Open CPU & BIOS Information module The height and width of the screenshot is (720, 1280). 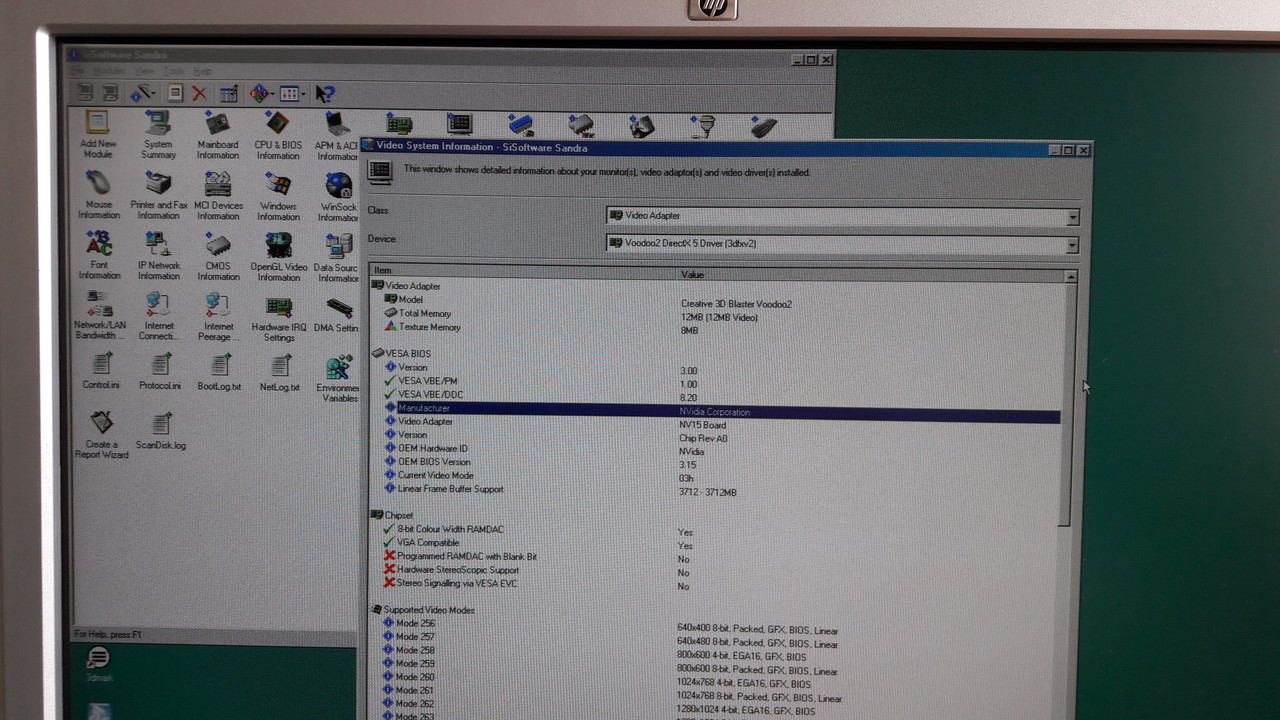[x=277, y=134]
